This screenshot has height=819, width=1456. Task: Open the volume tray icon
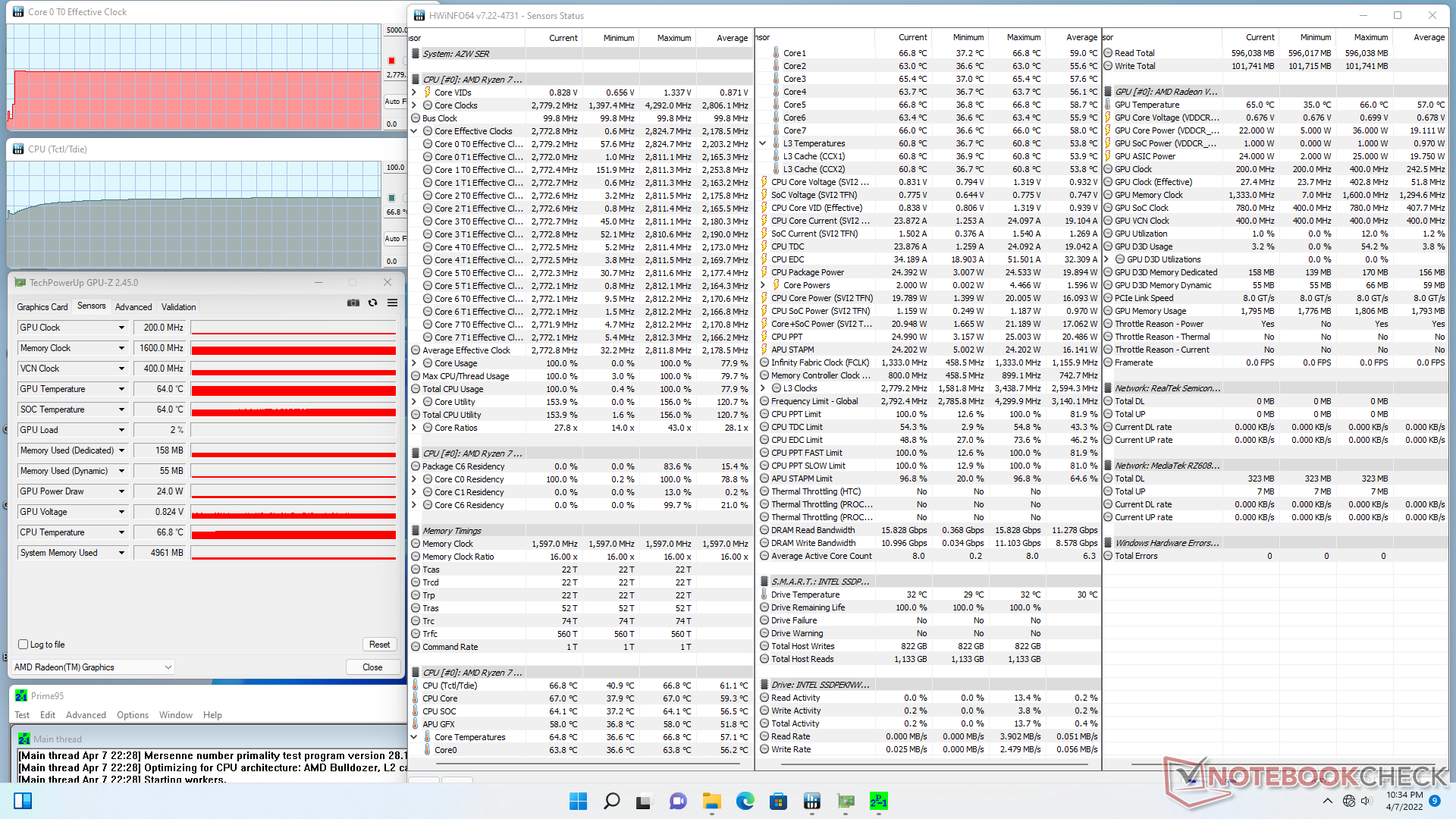[x=1367, y=801]
